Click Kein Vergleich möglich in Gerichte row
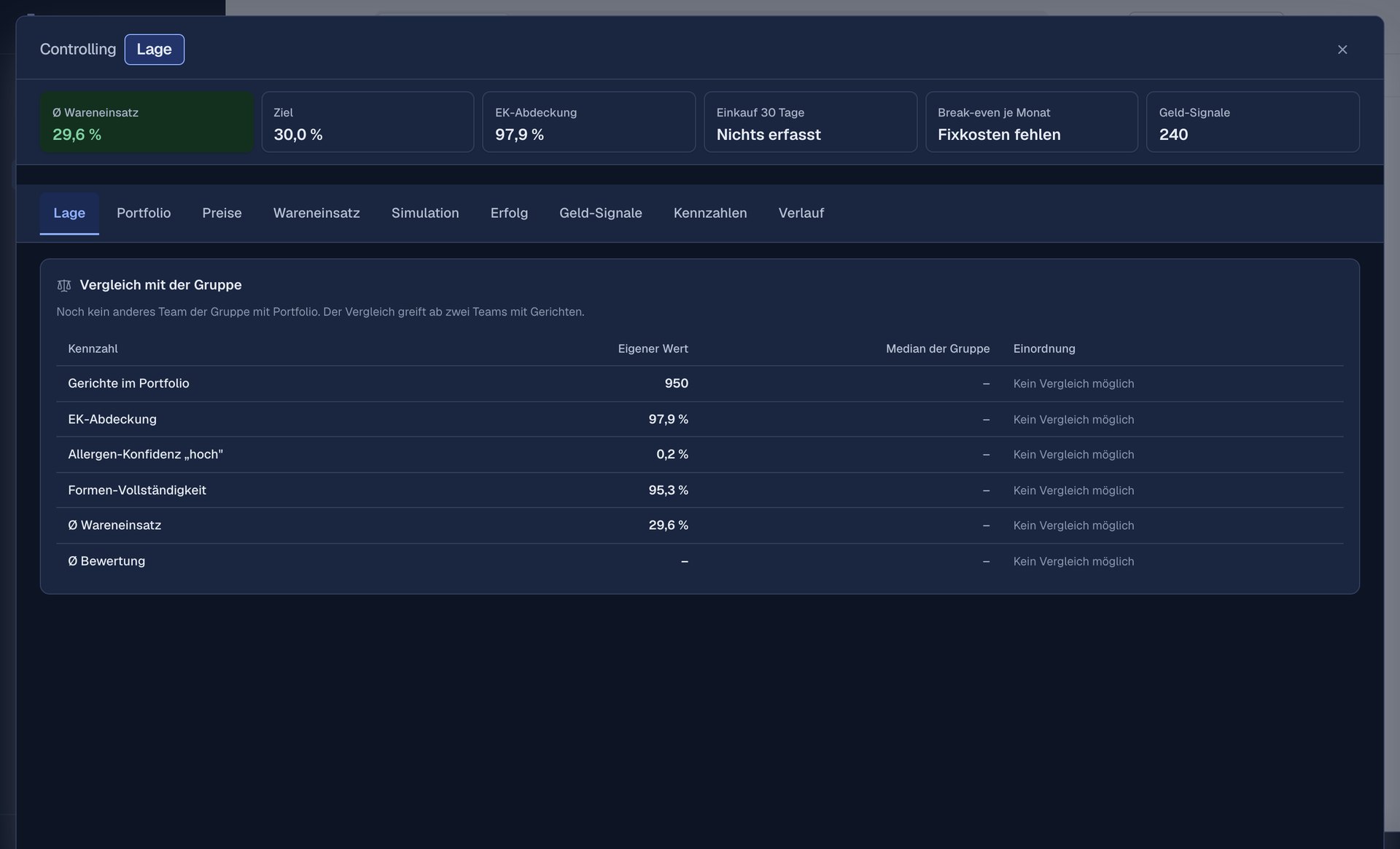Image resolution: width=1400 pixels, height=849 pixels. coord(1073,383)
